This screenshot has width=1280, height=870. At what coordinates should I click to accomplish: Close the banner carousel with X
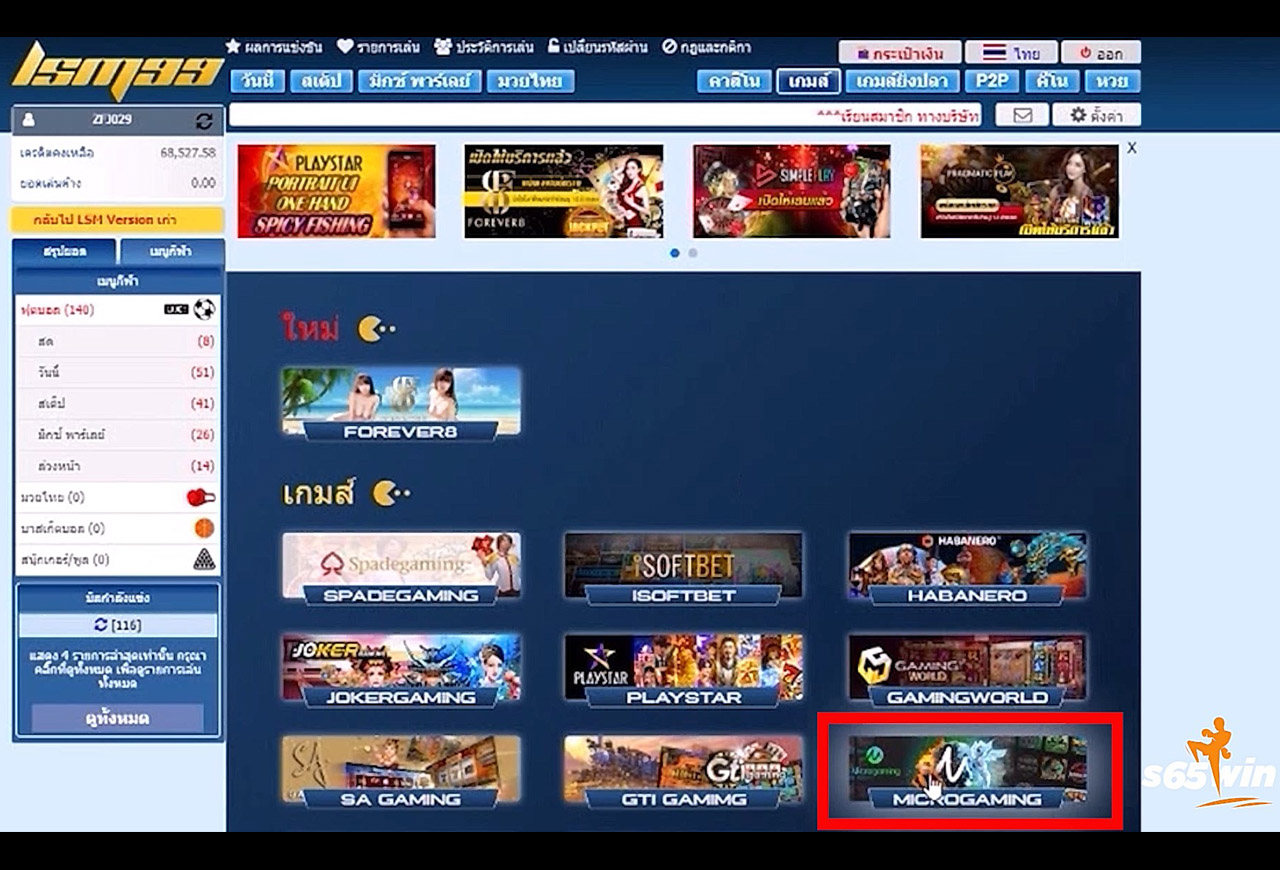point(1132,147)
